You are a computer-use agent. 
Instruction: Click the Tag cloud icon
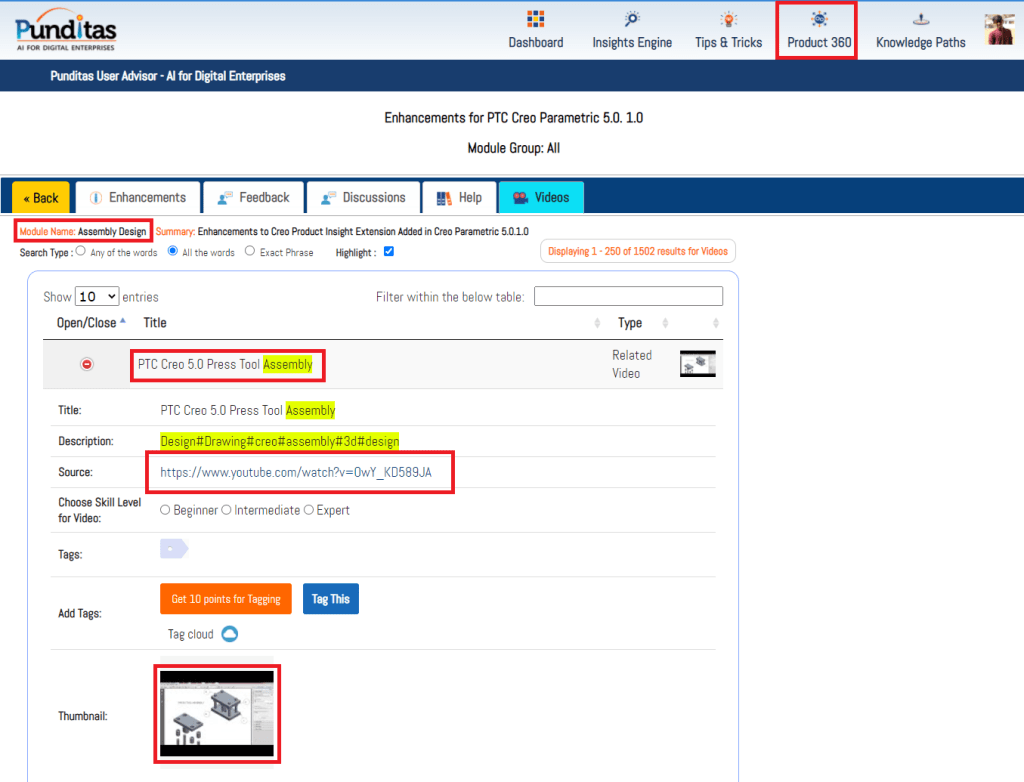coord(230,634)
